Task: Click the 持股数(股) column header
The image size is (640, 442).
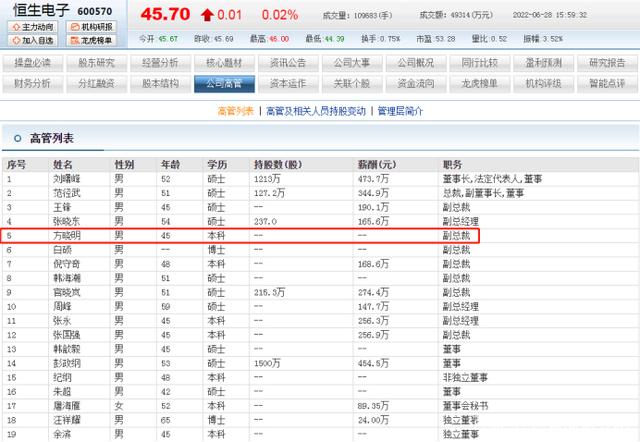Action: [x=278, y=165]
